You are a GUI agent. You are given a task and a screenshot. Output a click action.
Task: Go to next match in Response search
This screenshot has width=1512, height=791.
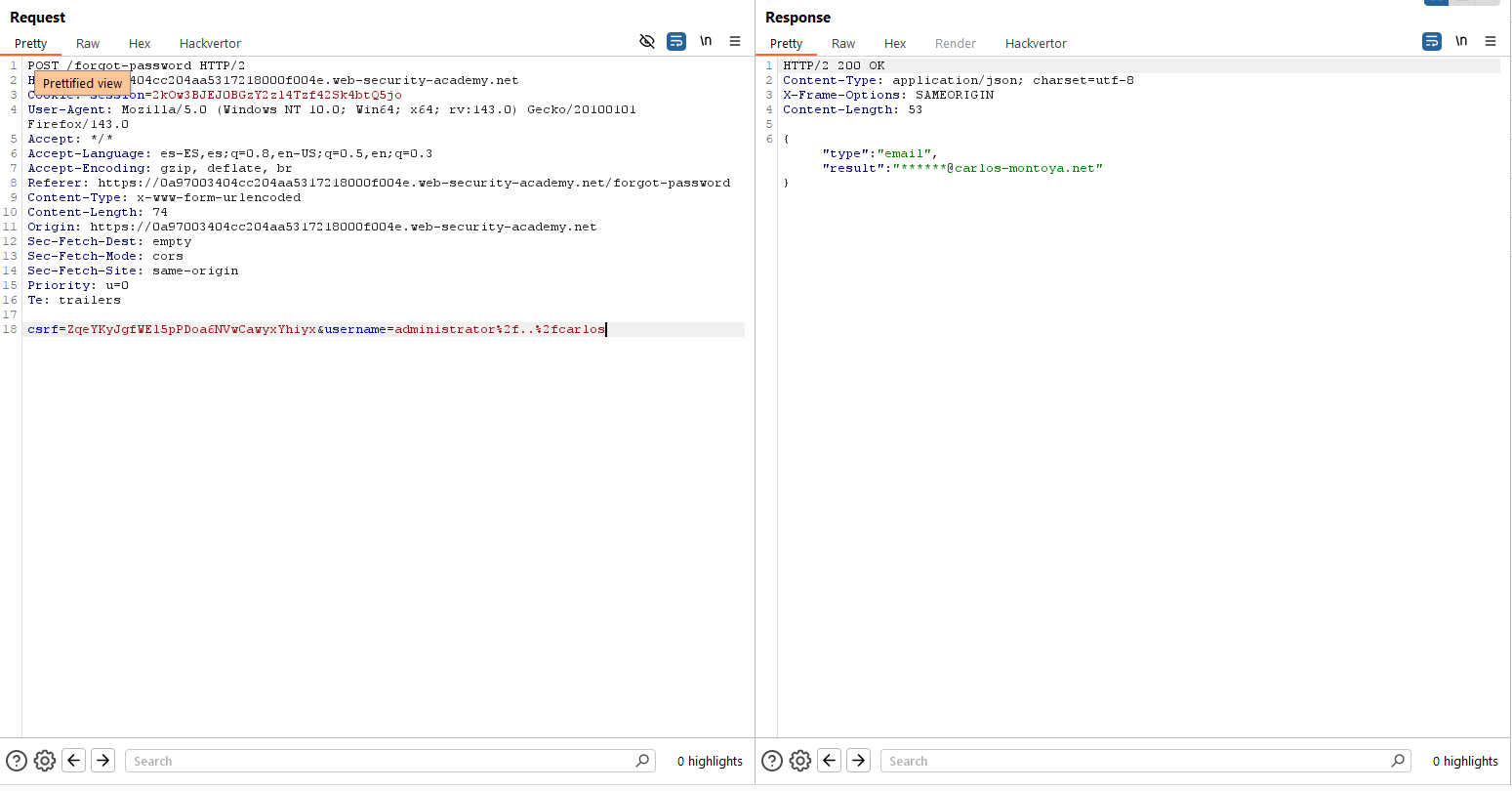coord(858,761)
